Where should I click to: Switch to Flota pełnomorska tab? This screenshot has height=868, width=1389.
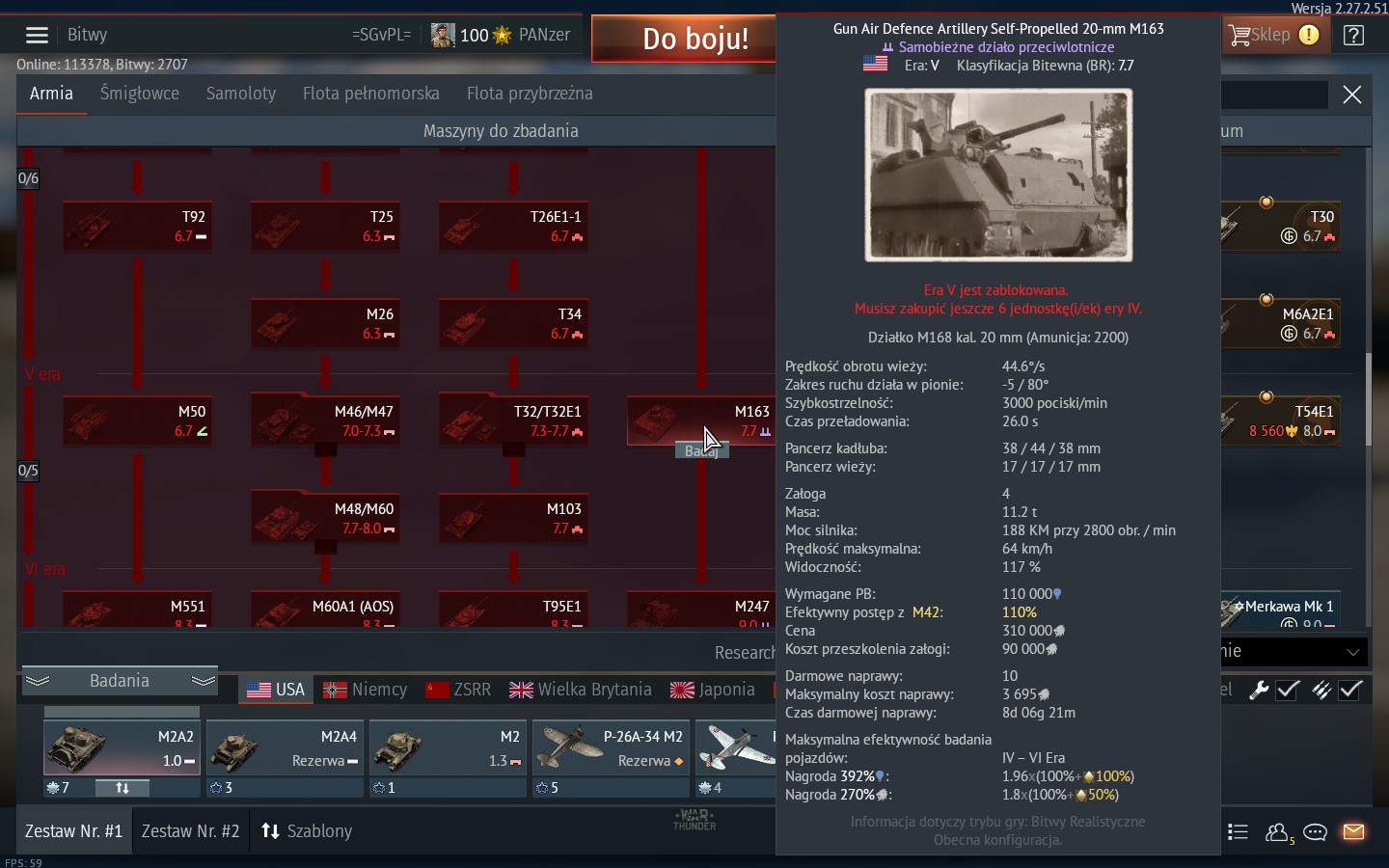pyautogui.click(x=371, y=94)
